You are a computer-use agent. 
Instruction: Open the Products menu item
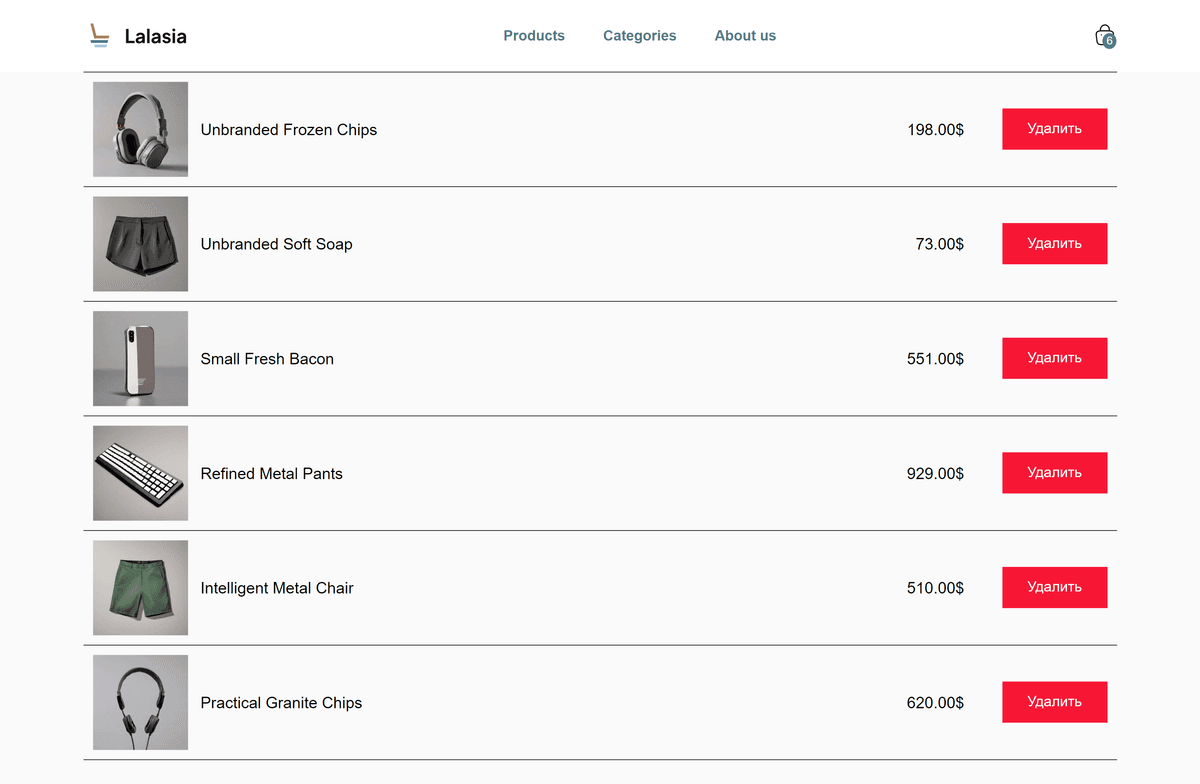pos(534,36)
